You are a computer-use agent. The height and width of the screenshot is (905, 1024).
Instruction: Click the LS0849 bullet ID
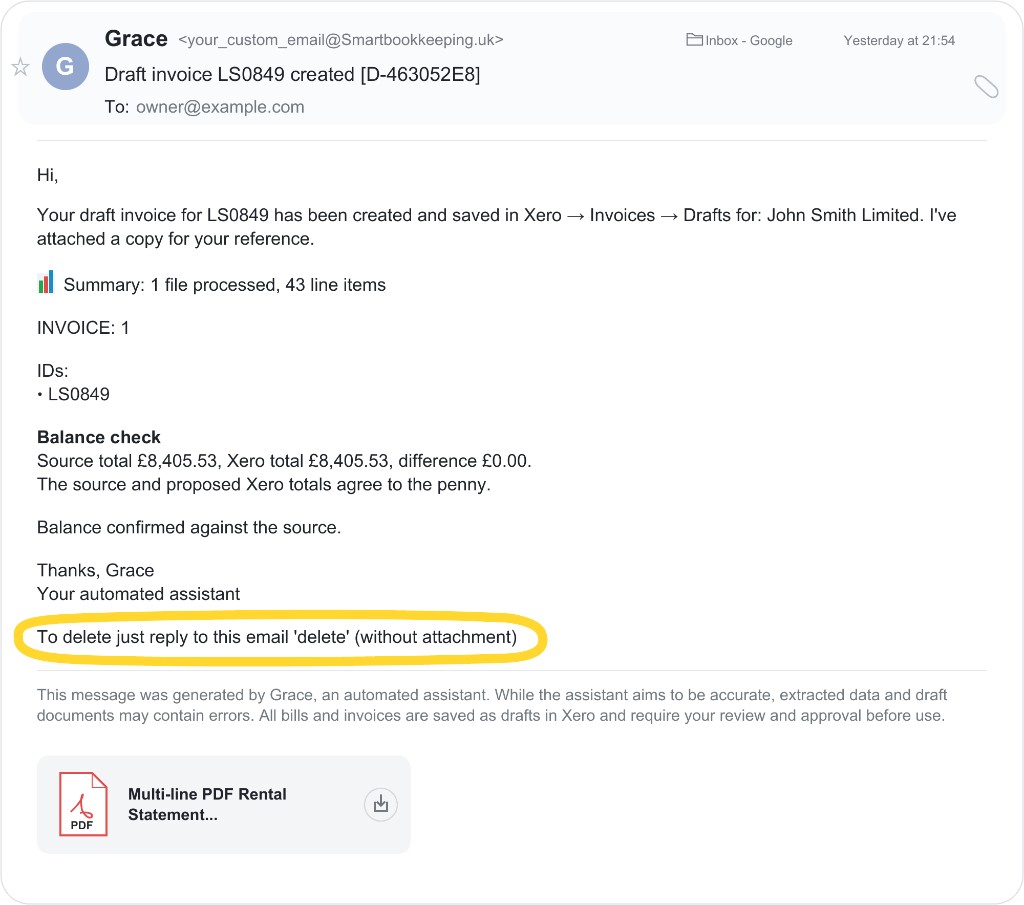tap(73, 394)
